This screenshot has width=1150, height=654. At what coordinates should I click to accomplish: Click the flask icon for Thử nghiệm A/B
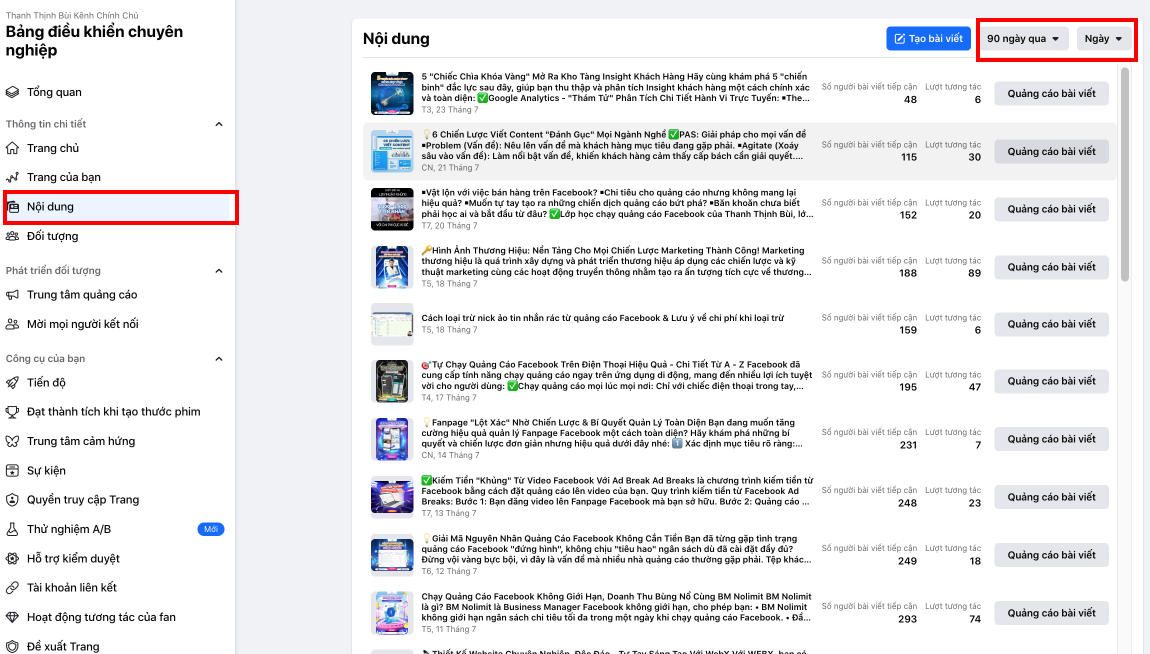[12, 529]
